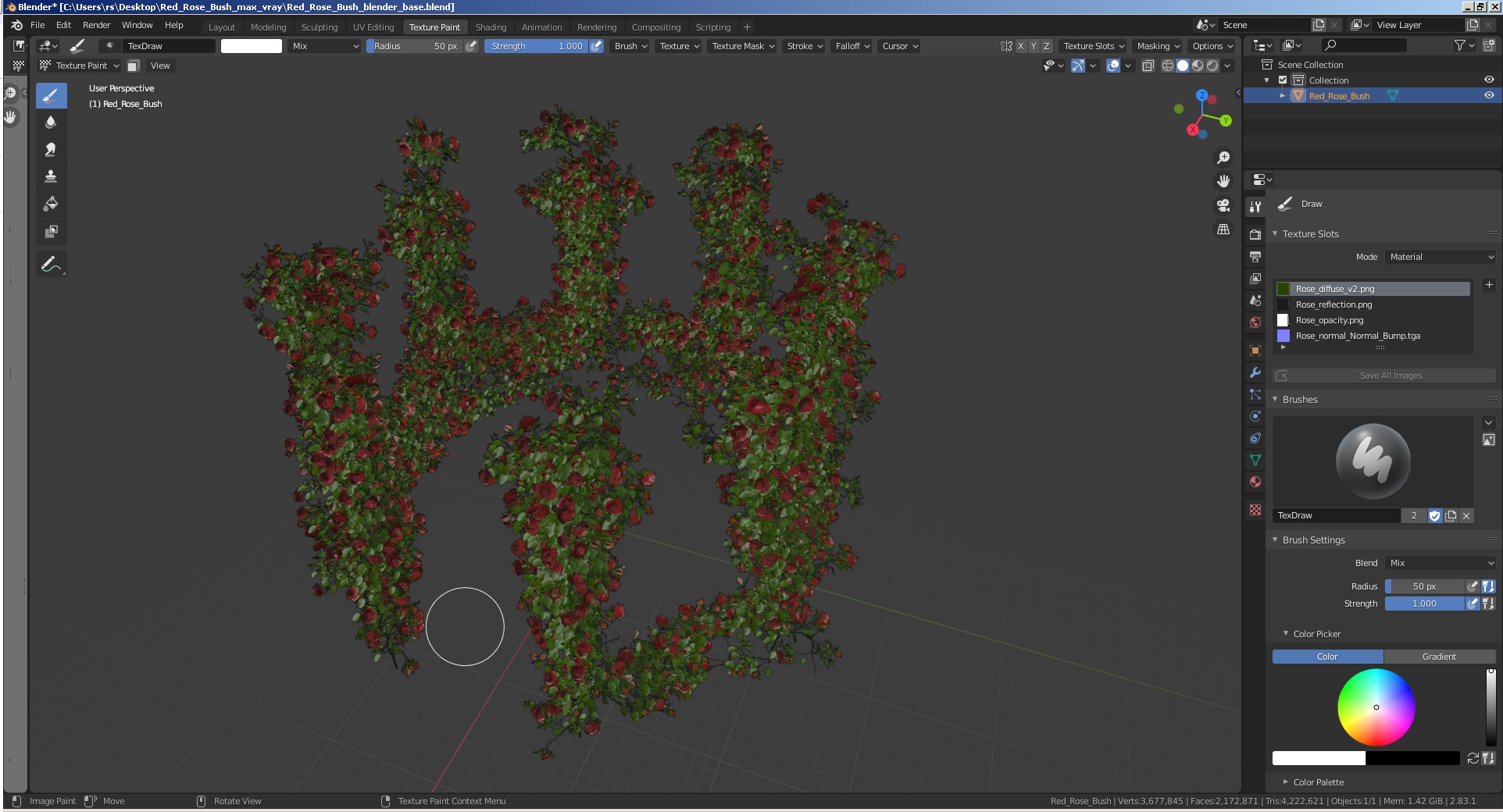Toggle the paint mask face selection
The height and width of the screenshot is (812, 1503).
coord(134,66)
